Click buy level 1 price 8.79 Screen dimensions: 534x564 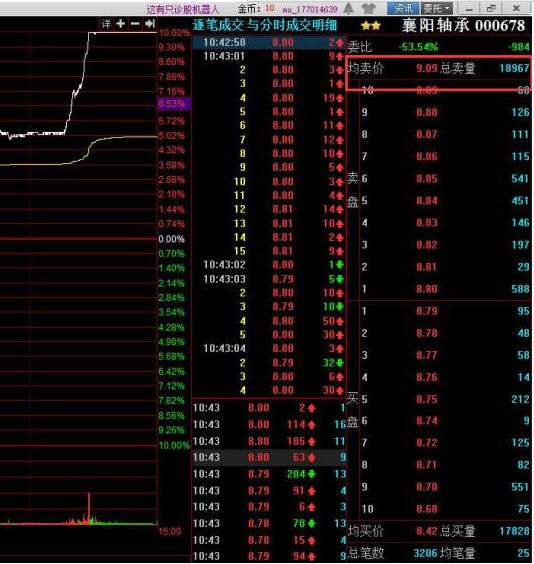coord(427,311)
